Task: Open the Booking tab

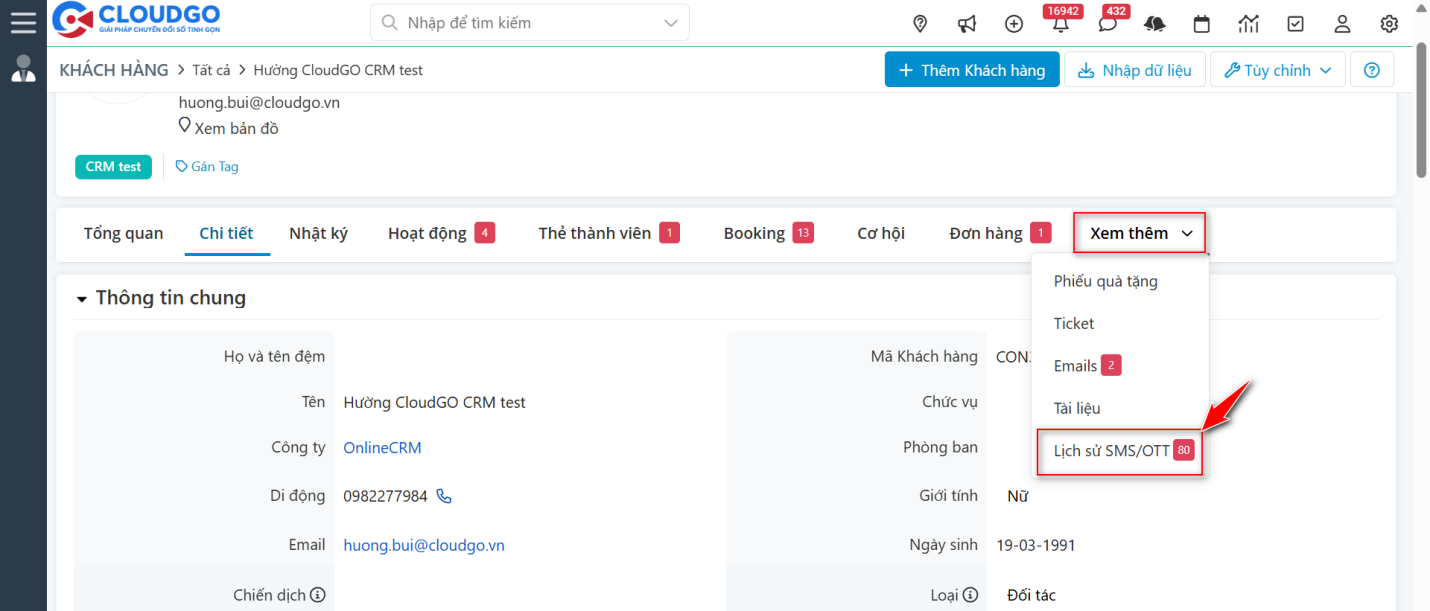Action: click(x=754, y=233)
